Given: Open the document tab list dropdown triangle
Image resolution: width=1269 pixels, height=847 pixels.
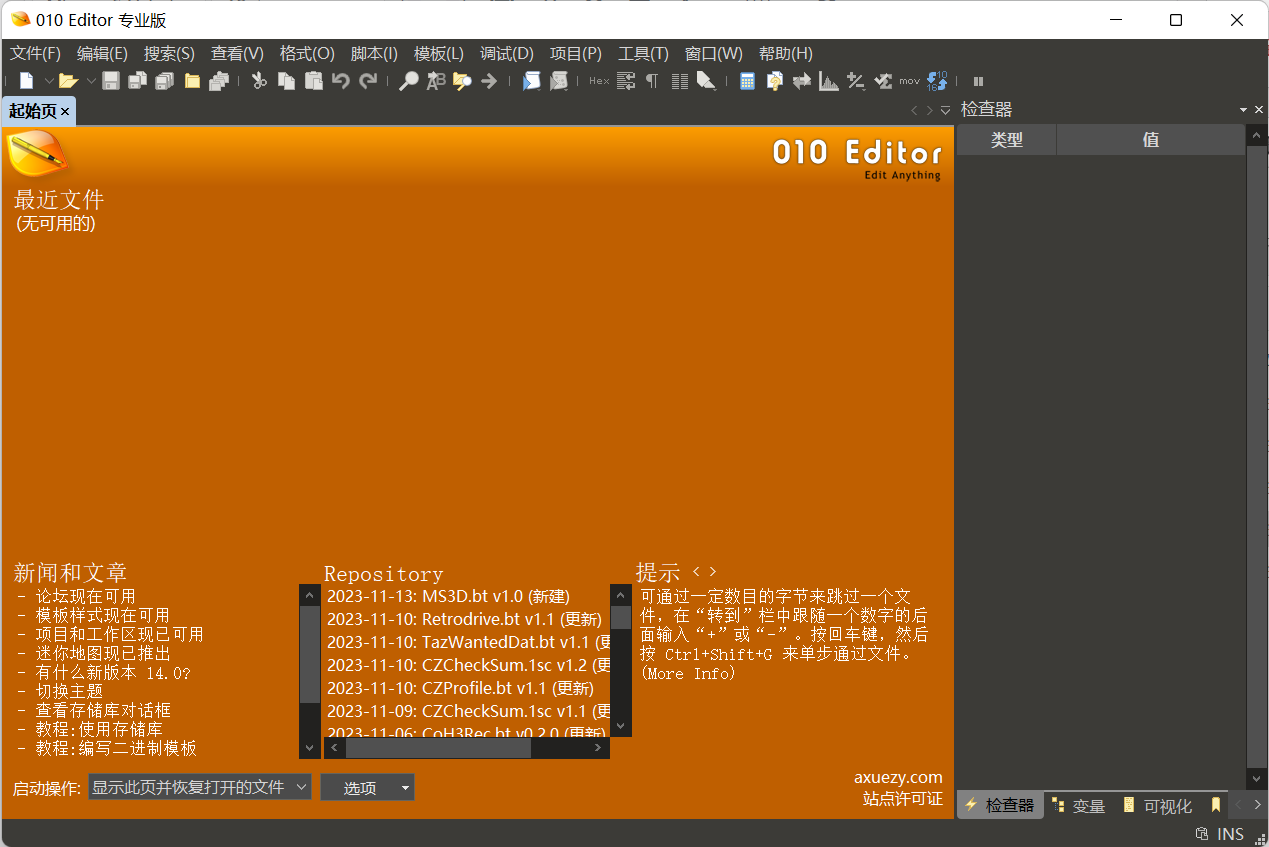Looking at the screenshot, I should tap(945, 110).
